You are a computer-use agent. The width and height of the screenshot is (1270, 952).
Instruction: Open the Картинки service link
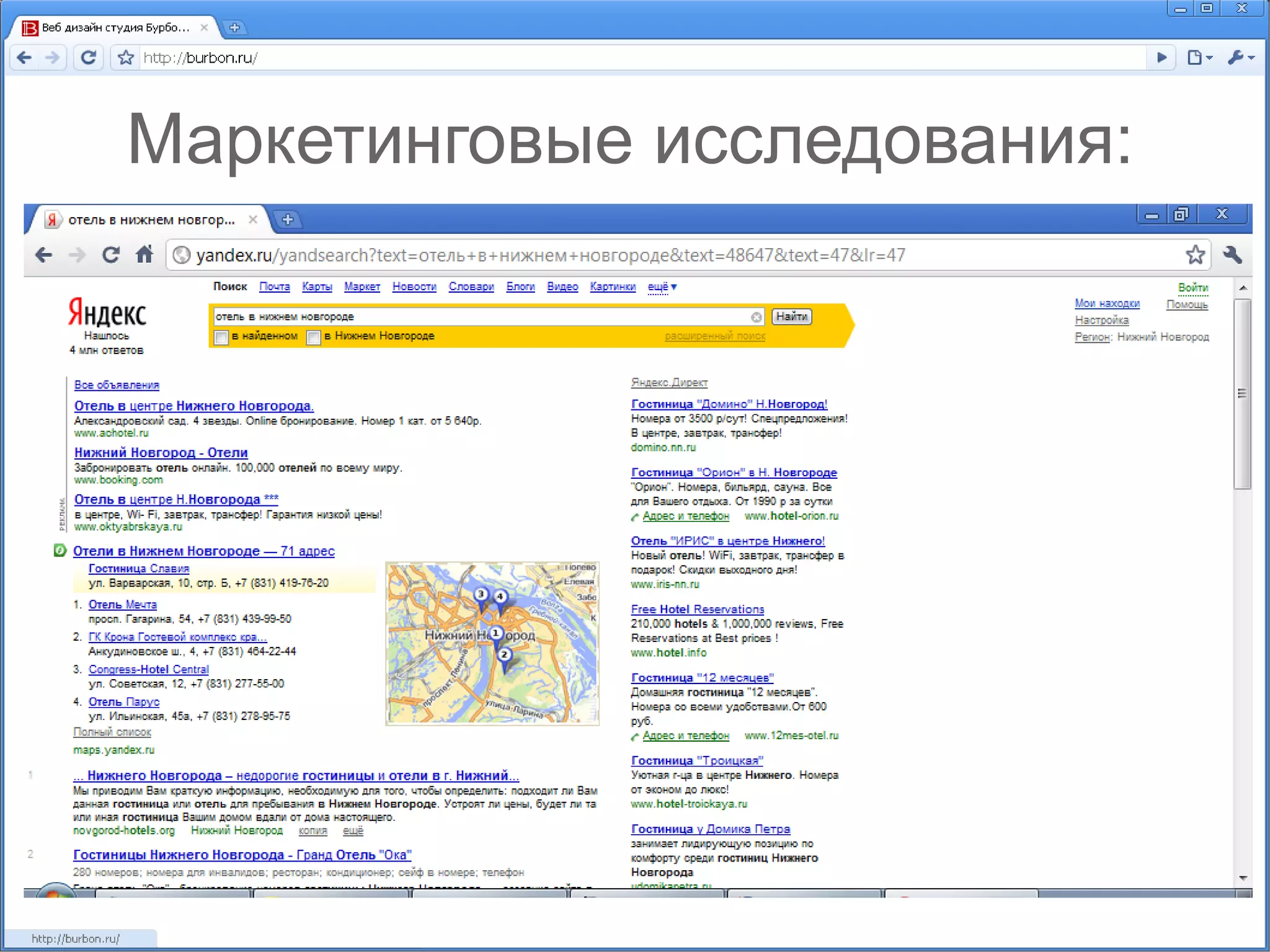pos(613,287)
